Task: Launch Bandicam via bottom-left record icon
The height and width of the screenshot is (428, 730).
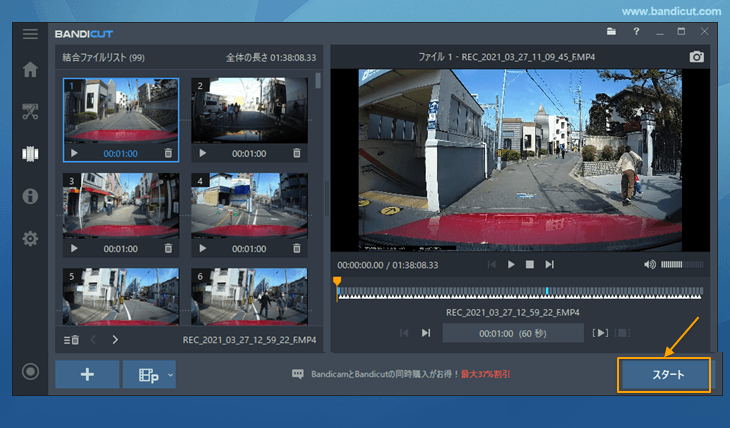Action: tap(30, 372)
